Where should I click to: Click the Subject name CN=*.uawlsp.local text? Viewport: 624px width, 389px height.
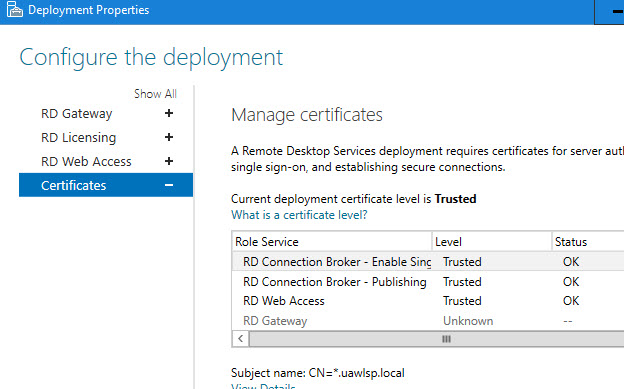click(318, 373)
